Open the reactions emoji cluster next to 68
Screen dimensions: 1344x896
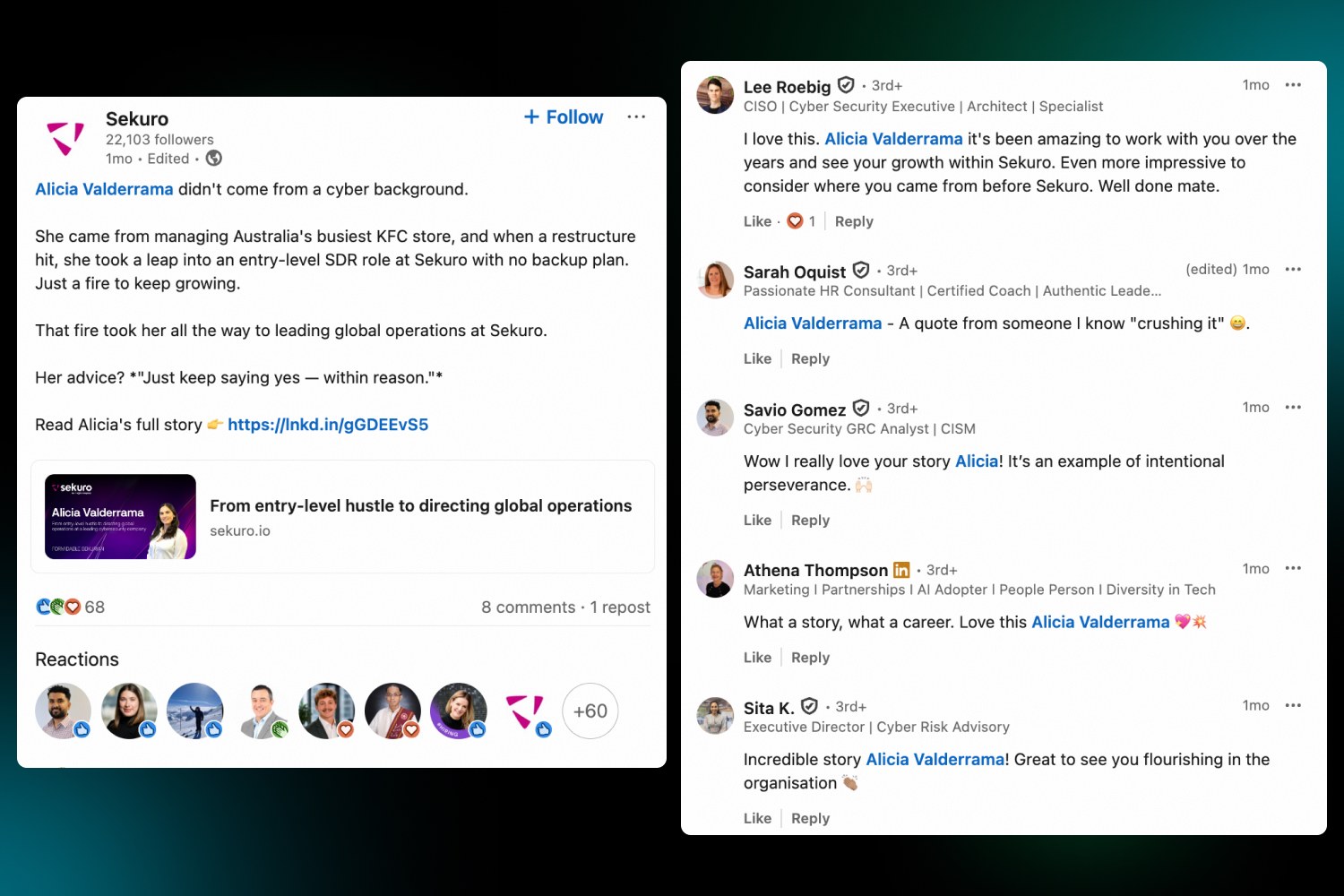pos(58,607)
